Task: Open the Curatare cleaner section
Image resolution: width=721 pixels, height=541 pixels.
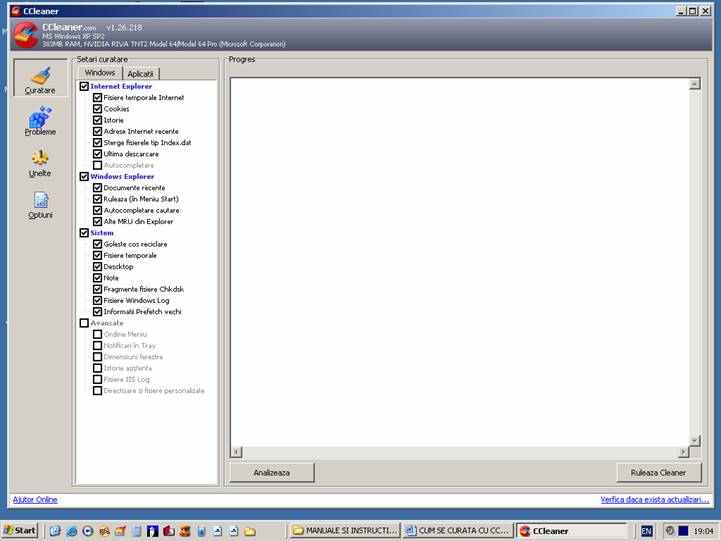Action: tap(40, 80)
